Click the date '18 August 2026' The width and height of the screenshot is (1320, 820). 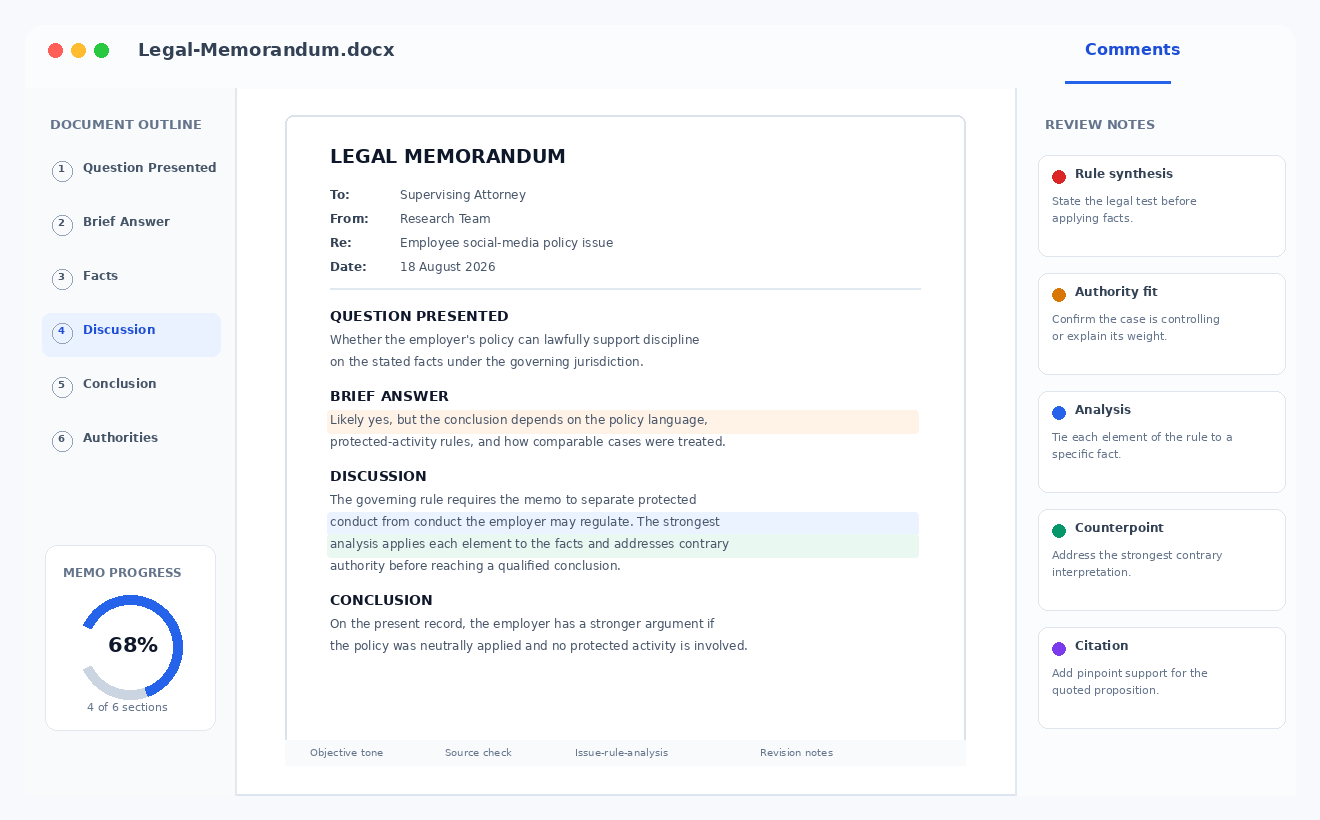[x=447, y=267]
